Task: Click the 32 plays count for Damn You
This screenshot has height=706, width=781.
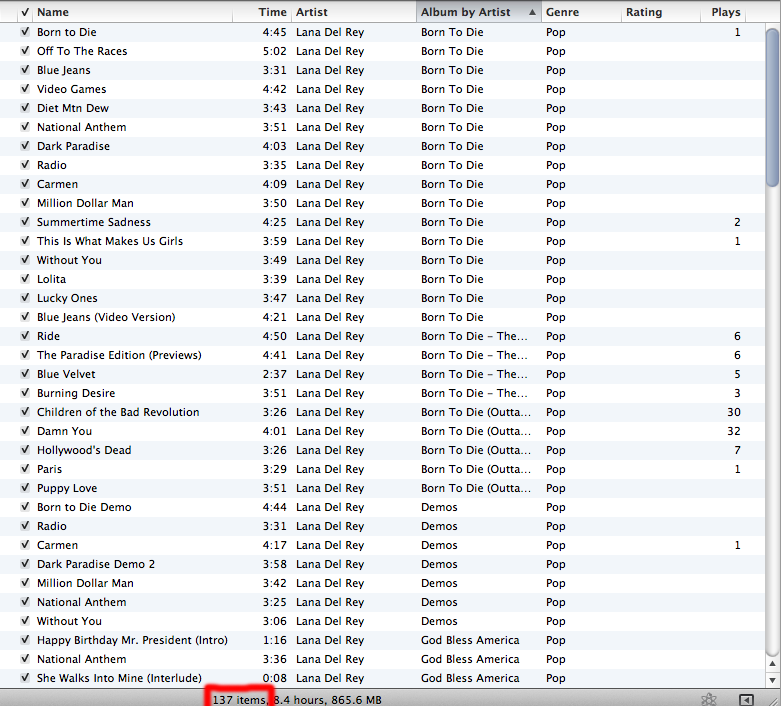Action: coord(734,431)
